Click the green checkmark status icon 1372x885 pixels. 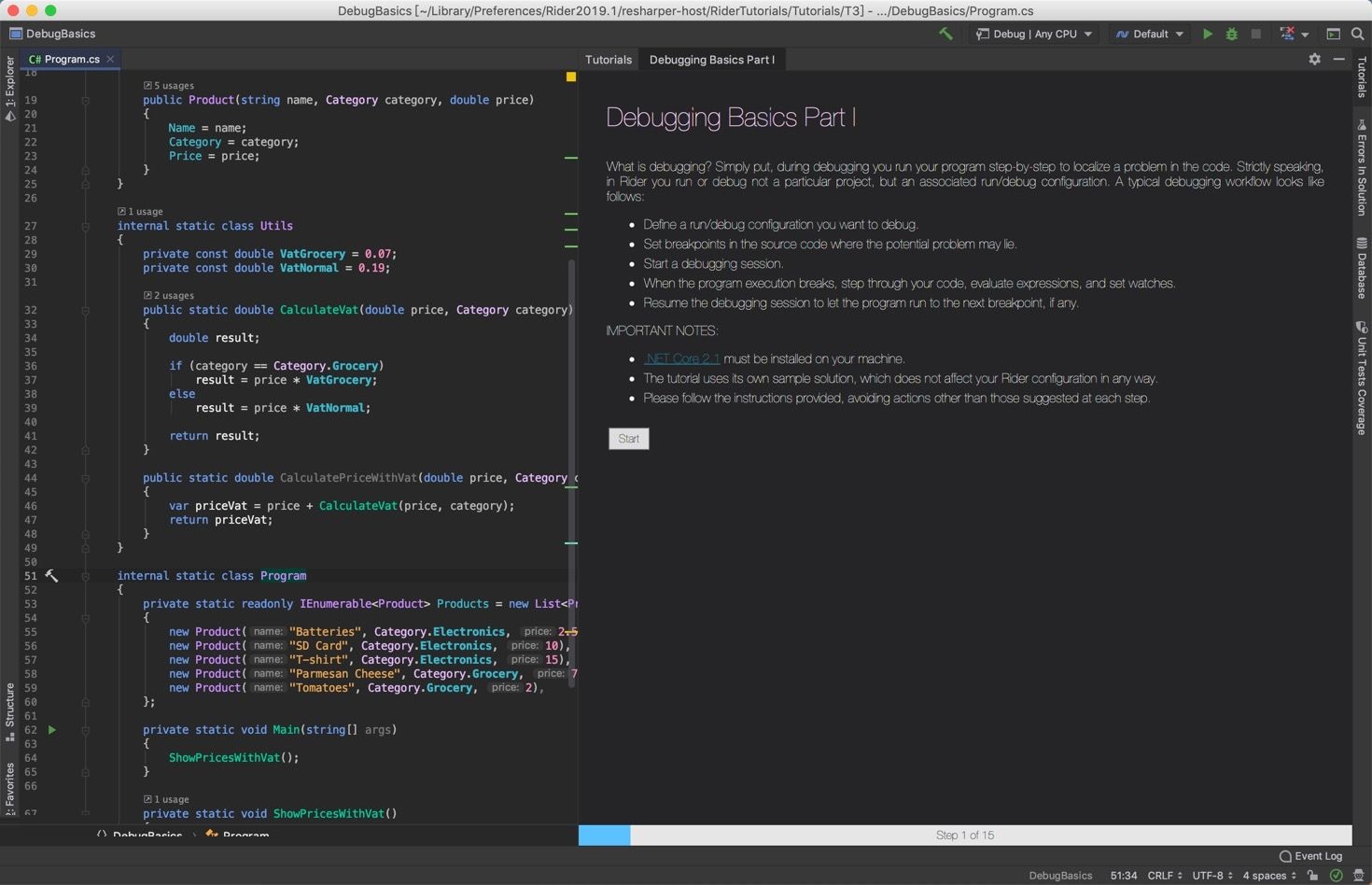point(1337,876)
